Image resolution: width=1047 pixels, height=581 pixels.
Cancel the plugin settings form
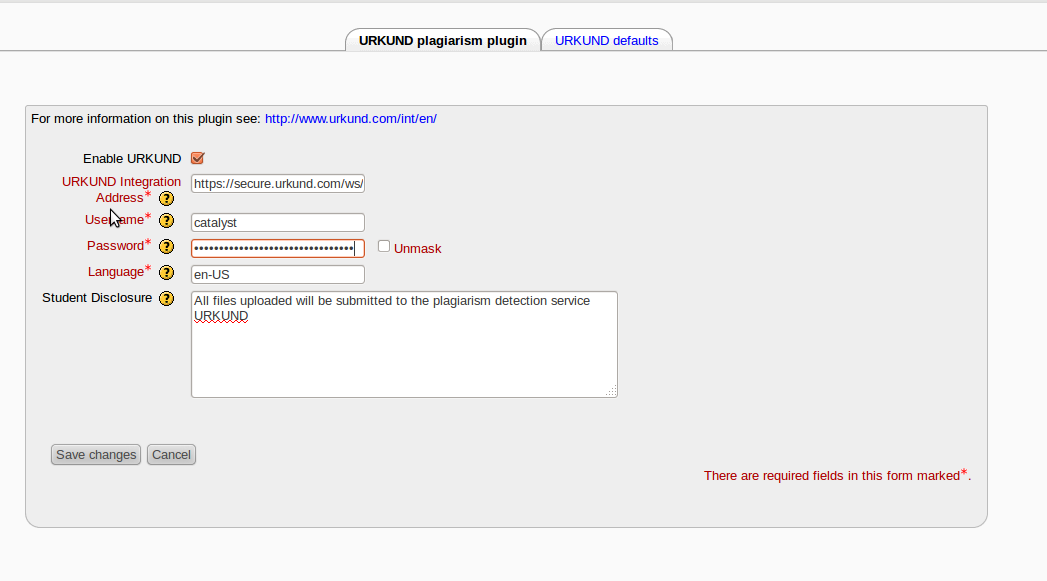click(171, 455)
